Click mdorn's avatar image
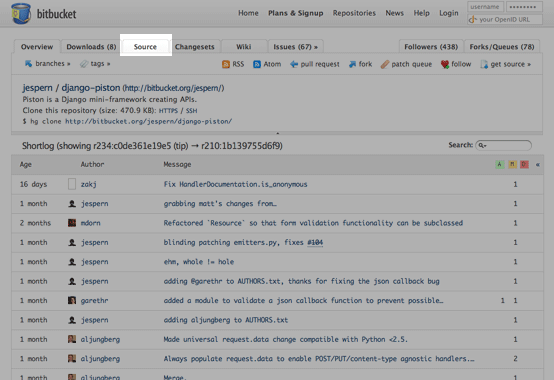554x380 pixels. [x=72, y=223]
